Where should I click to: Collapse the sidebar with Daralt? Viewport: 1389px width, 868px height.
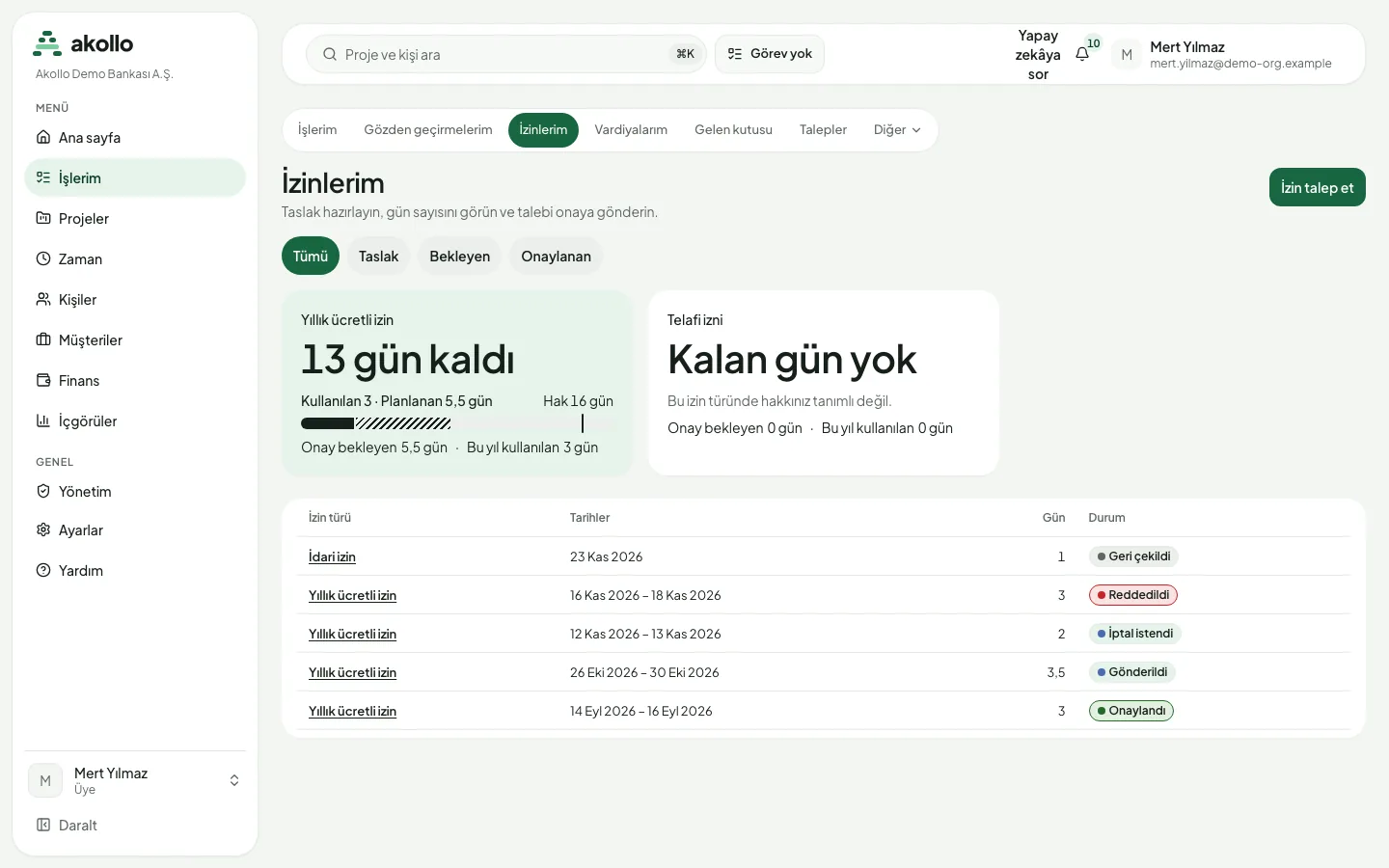[135, 826]
